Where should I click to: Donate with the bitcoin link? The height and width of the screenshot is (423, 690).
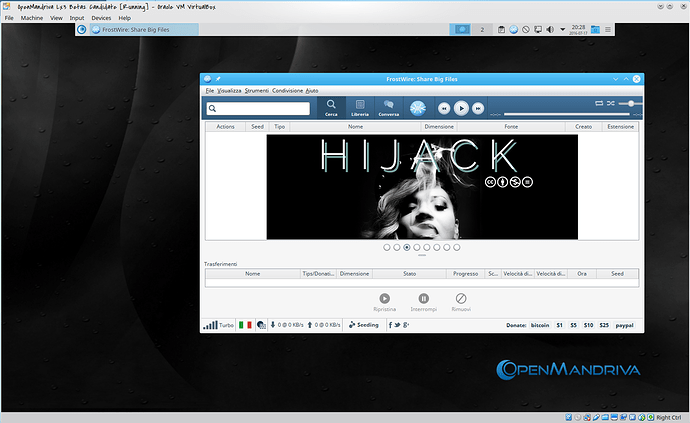[540, 325]
